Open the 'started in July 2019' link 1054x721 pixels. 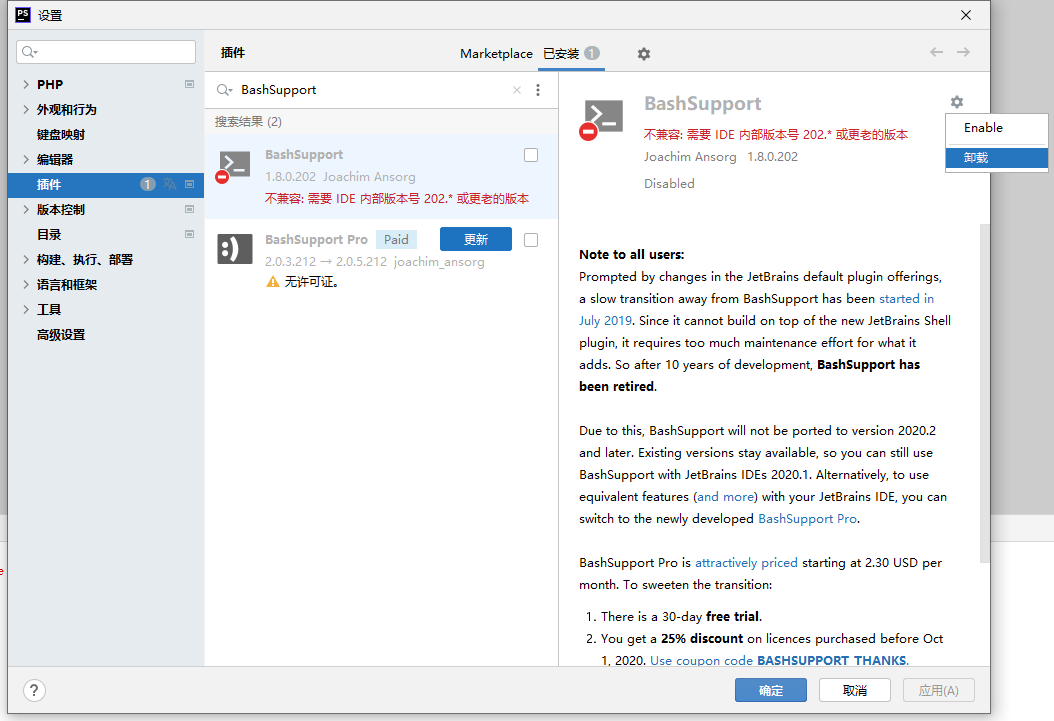(x=906, y=298)
